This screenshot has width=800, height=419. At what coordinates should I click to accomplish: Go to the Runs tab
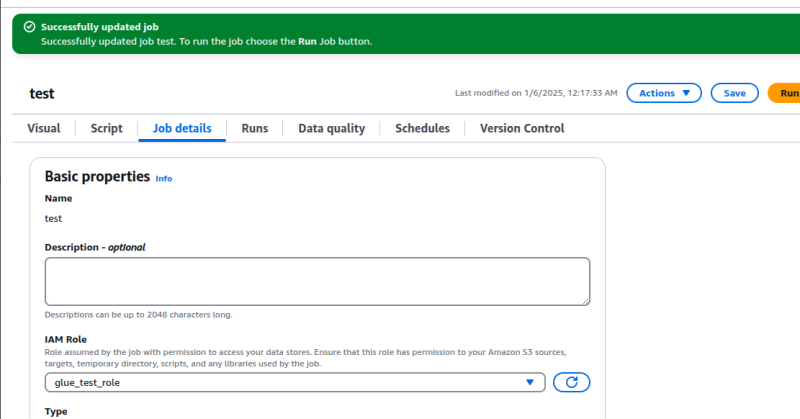[x=254, y=128]
